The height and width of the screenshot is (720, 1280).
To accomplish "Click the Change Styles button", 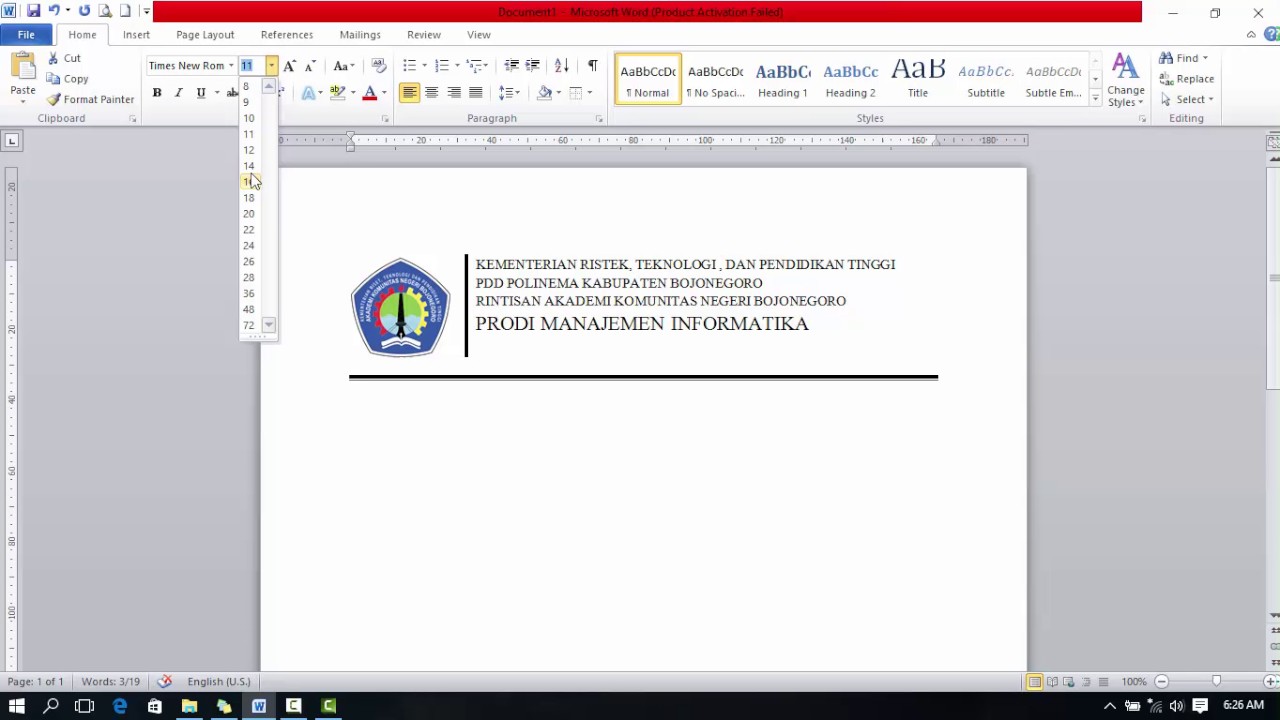I will [1126, 80].
